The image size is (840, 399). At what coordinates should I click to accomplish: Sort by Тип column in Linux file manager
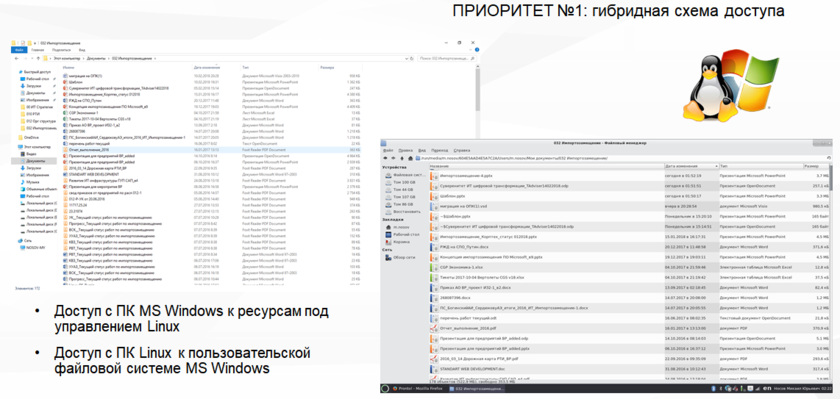pyautogui.click(x=761, y=167)
